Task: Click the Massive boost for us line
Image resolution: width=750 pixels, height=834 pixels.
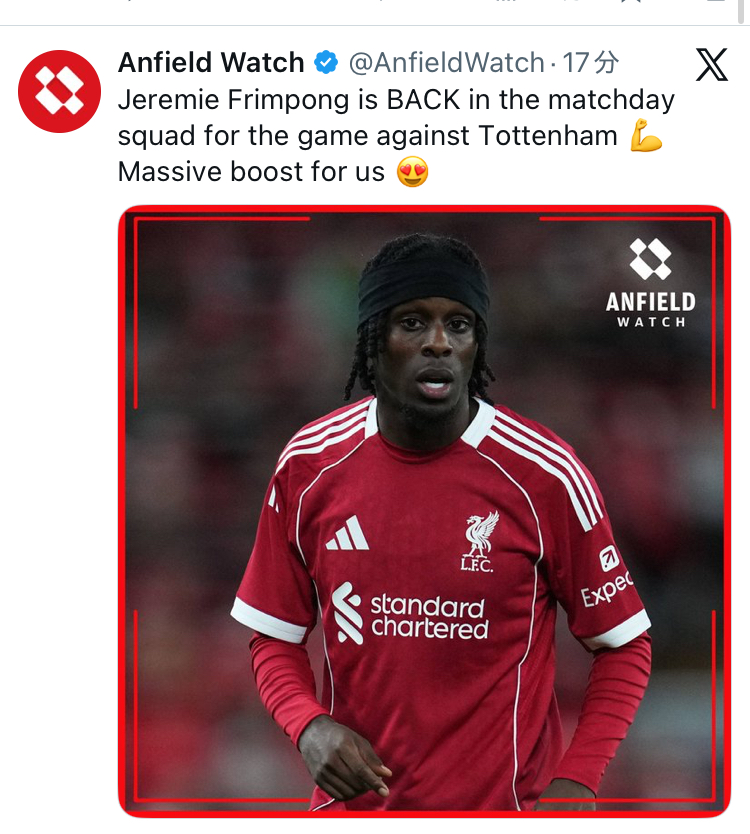Action: 251,172
